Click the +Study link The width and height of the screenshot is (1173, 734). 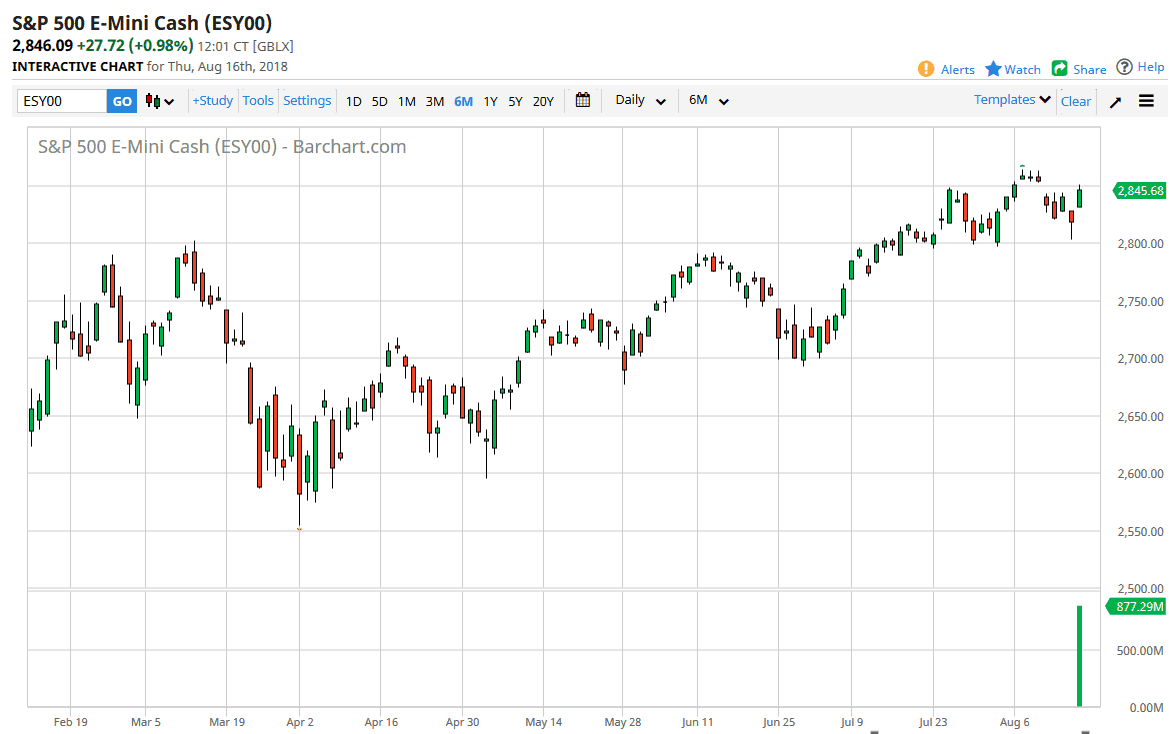tap(212, 100)
